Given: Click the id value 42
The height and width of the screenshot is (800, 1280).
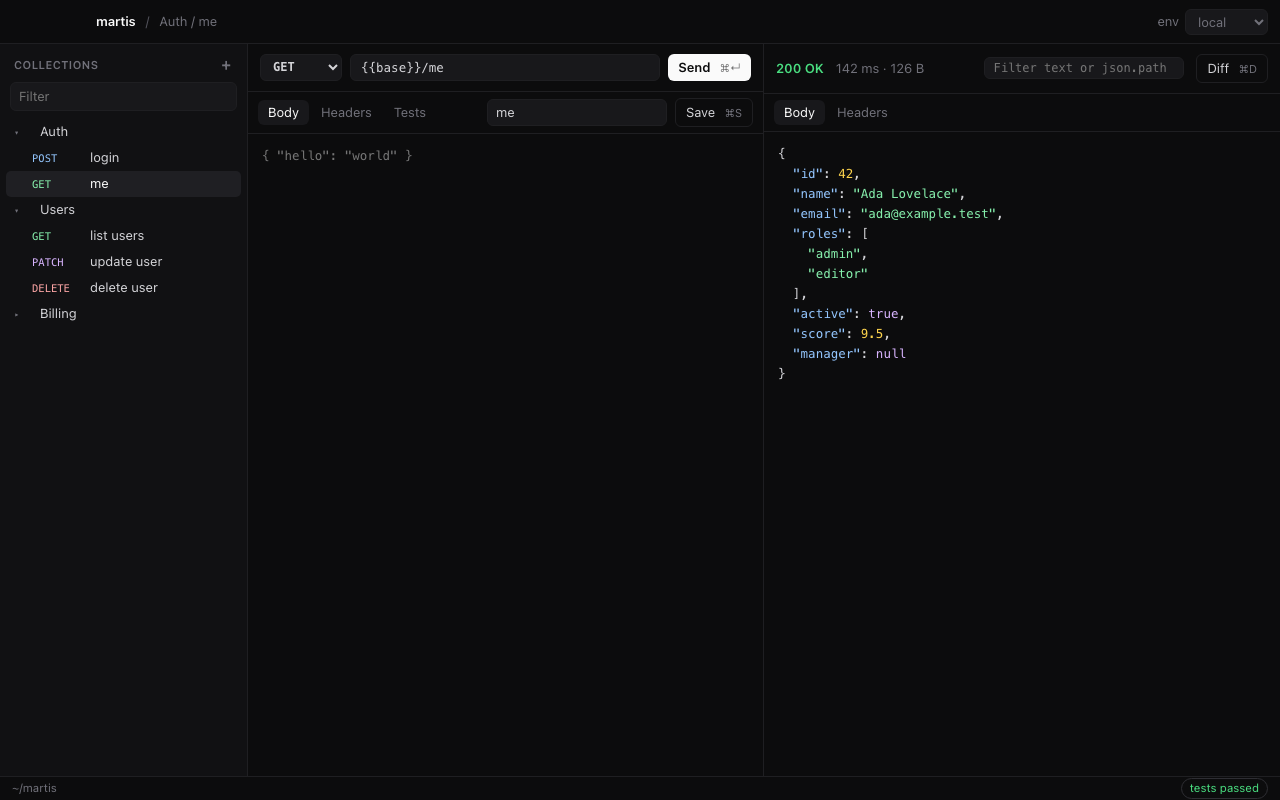Looking at the screenshot, I should click(845, 173).
